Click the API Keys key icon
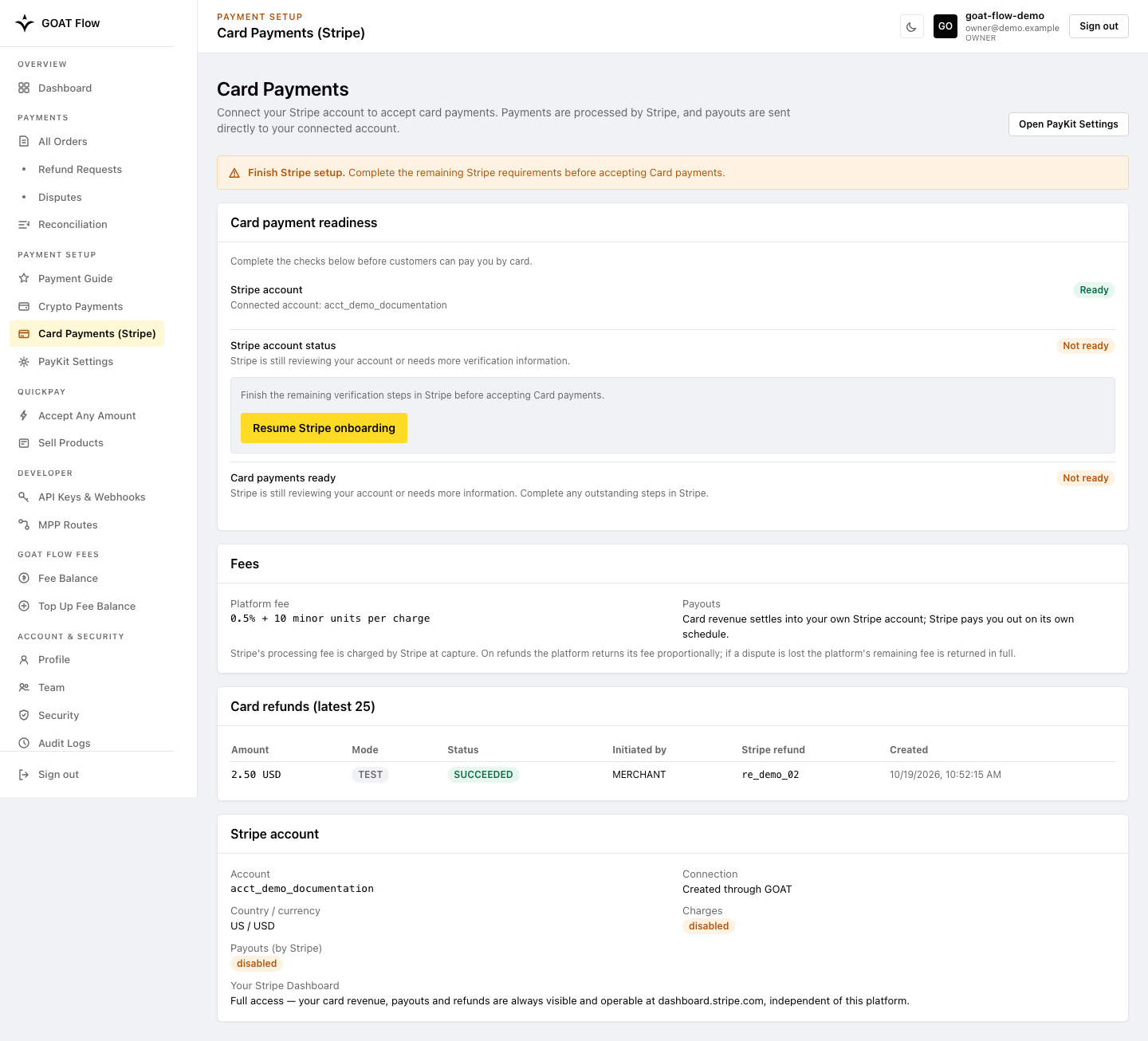The width and height of the screenshot is (1148, 1041). click(24, 497)
